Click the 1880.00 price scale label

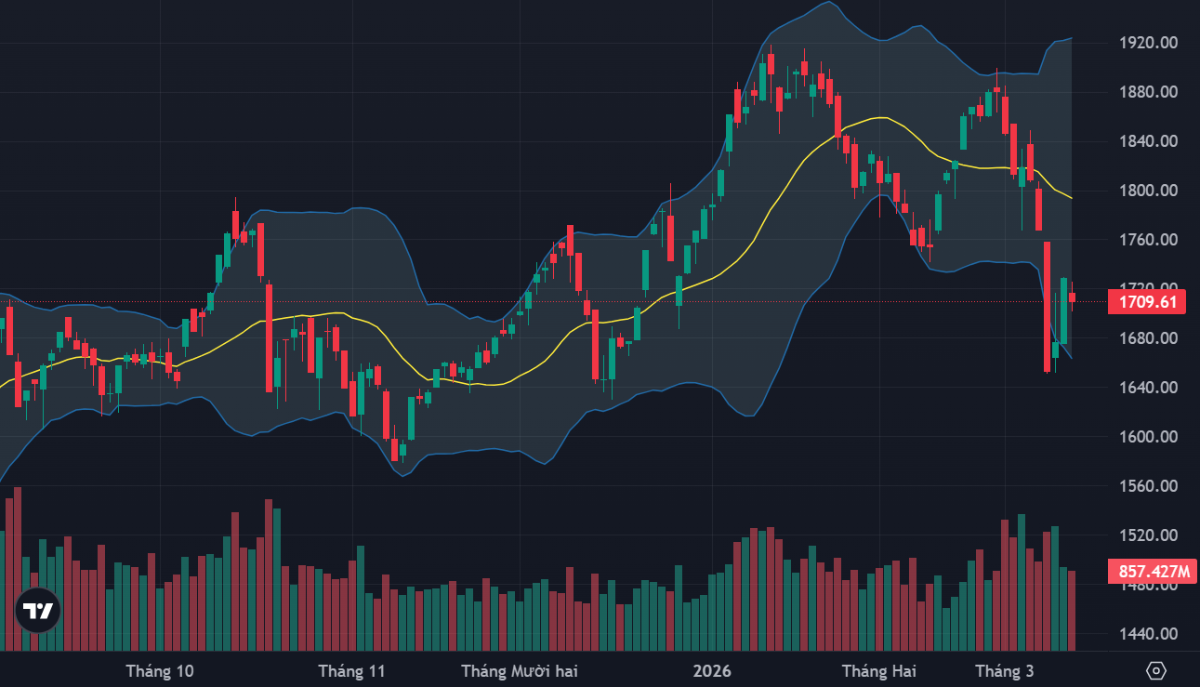(1145, 92)
